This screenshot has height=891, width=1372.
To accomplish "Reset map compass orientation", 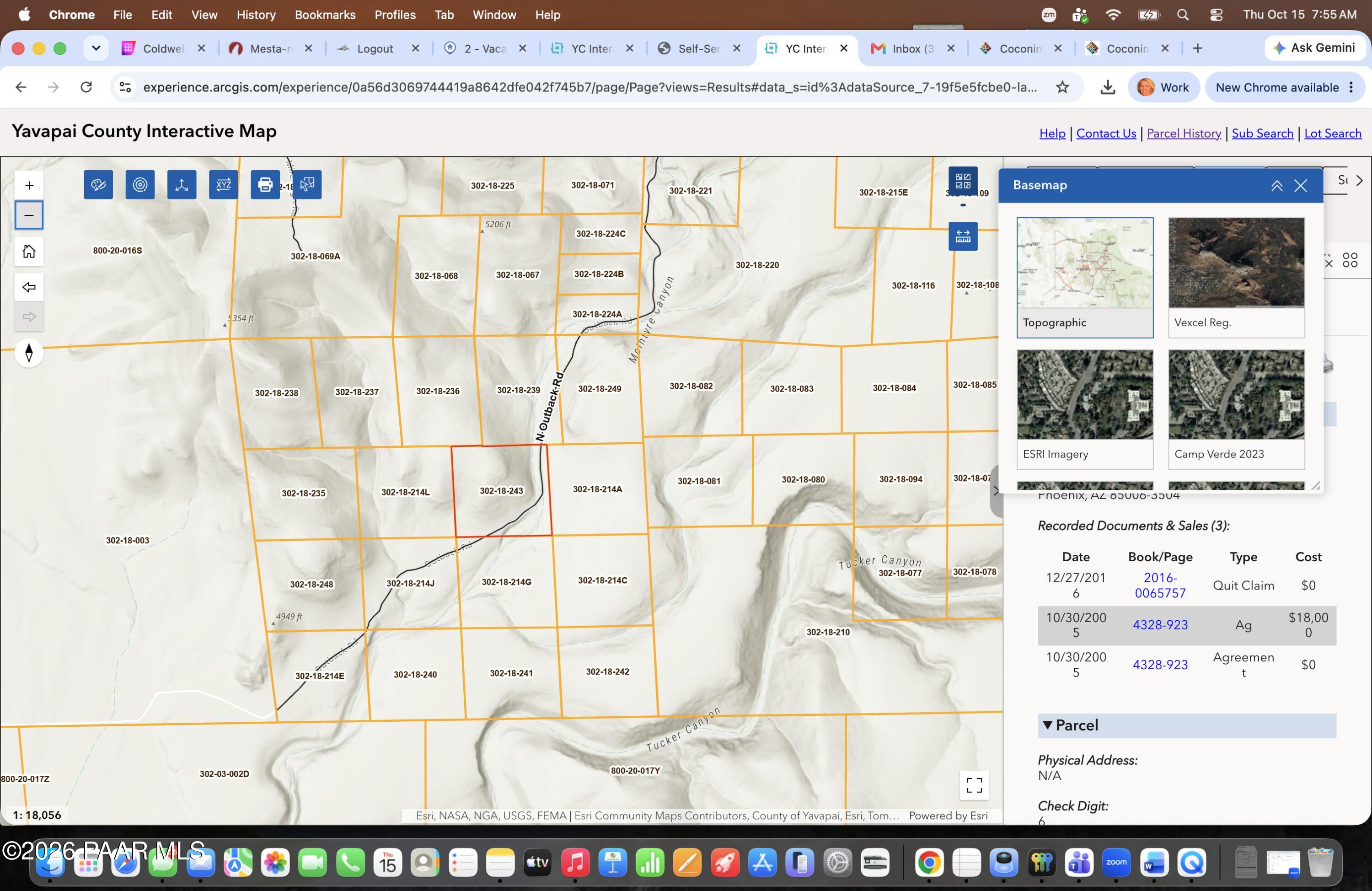I will point(29,353).
